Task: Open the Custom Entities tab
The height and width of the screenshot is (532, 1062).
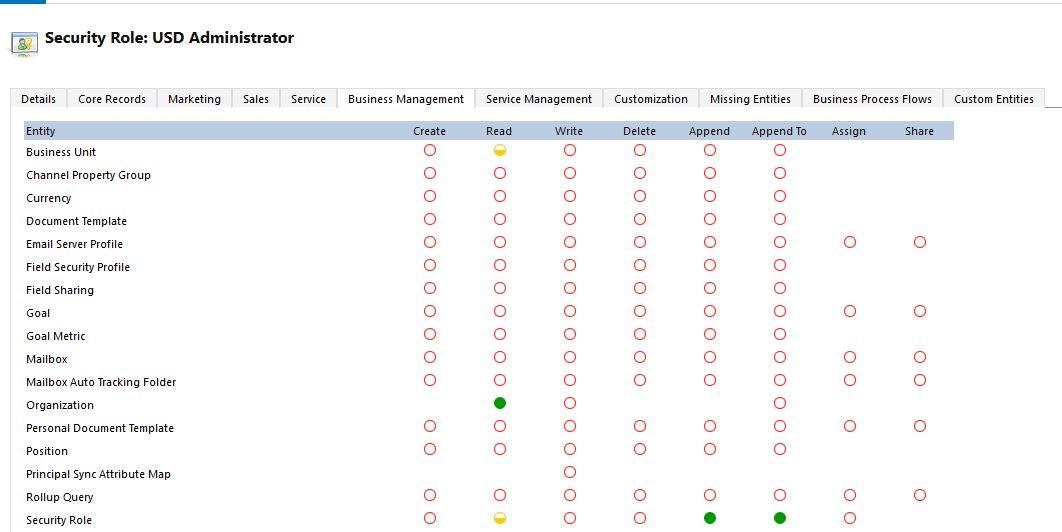Action: pos(993,99)
